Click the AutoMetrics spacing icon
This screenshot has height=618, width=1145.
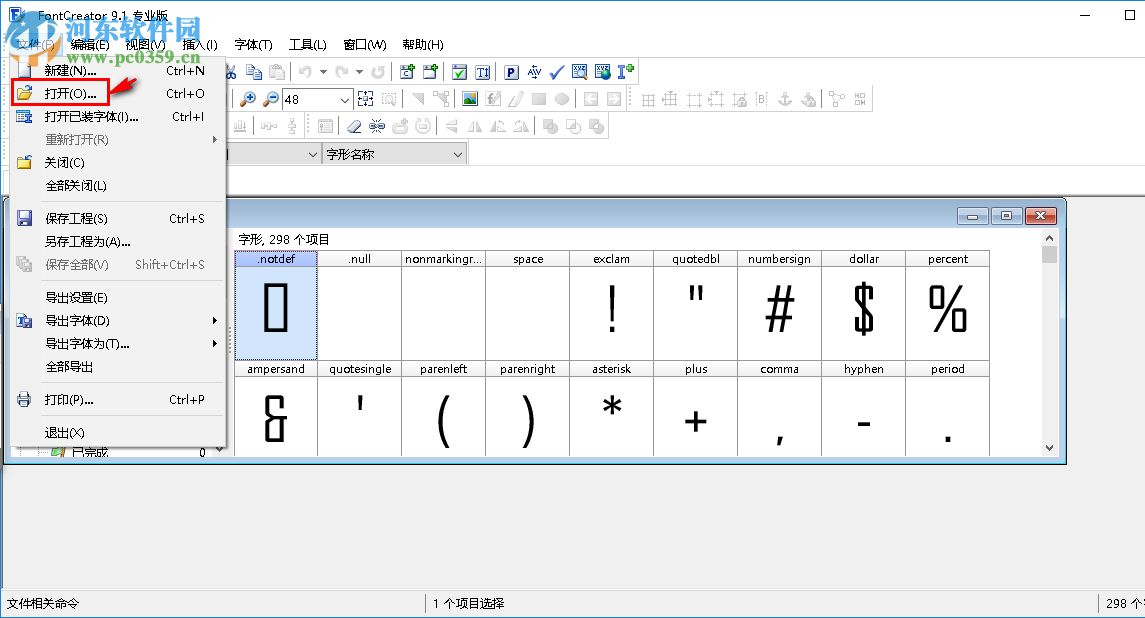click(534, 72)
